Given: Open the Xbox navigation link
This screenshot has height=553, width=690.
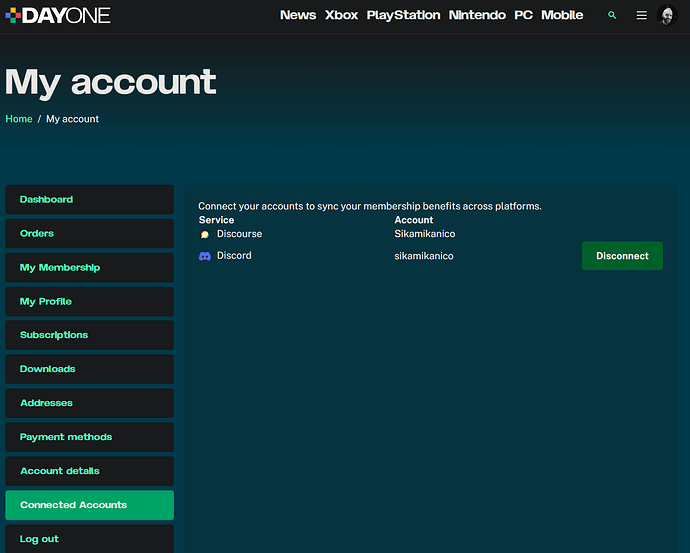Looking at the screenshot, I should click(341, 15).
